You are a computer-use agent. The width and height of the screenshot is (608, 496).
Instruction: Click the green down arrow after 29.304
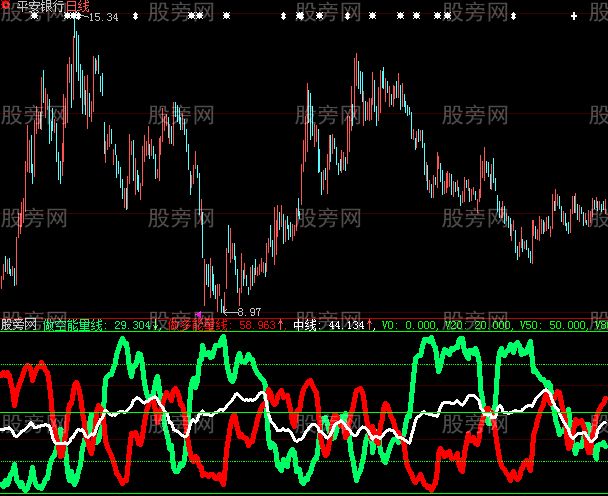(x=154, y=325)
